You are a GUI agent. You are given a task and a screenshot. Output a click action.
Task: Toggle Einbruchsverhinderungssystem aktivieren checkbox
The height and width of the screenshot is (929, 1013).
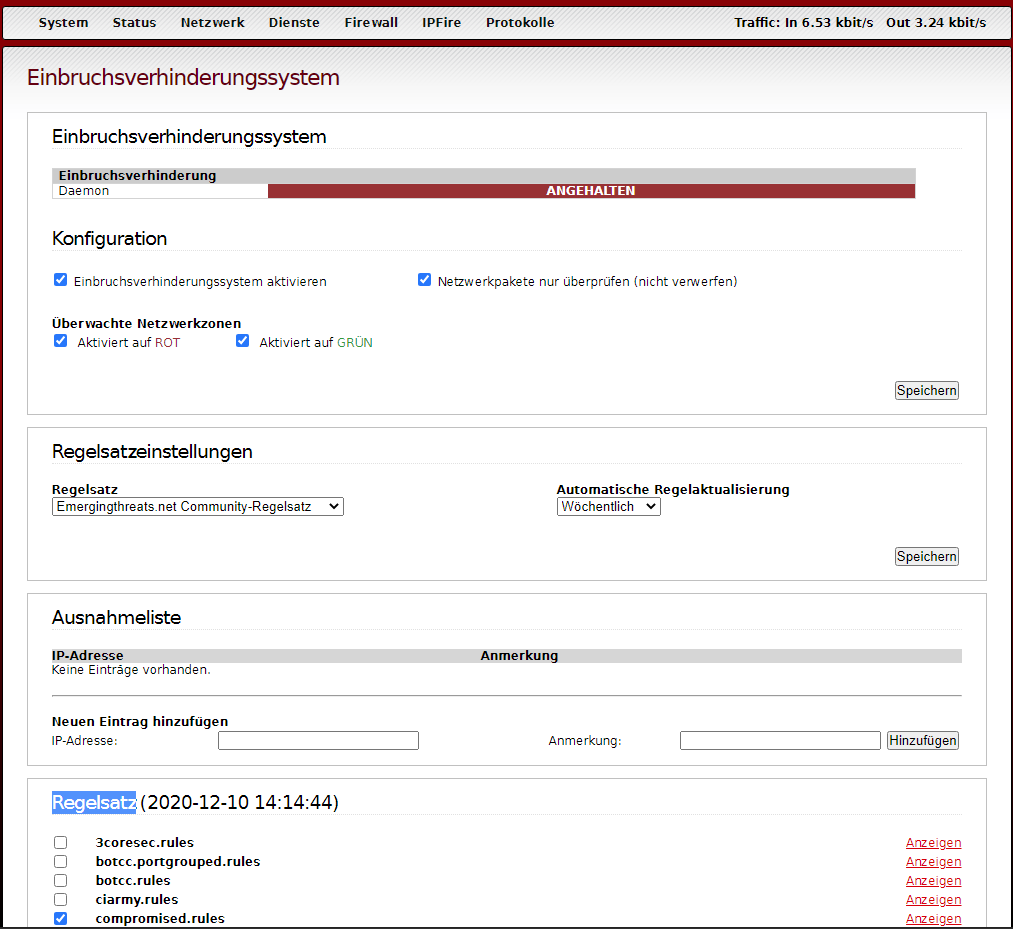(61, 280)
